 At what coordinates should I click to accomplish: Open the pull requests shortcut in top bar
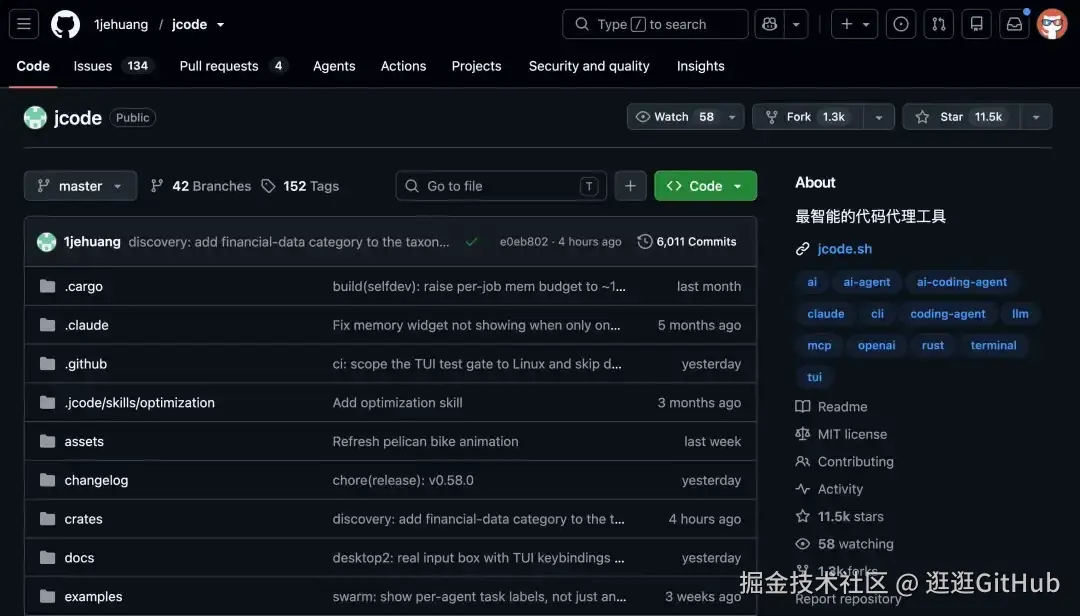pyautogui.click(x=938, y=24)
